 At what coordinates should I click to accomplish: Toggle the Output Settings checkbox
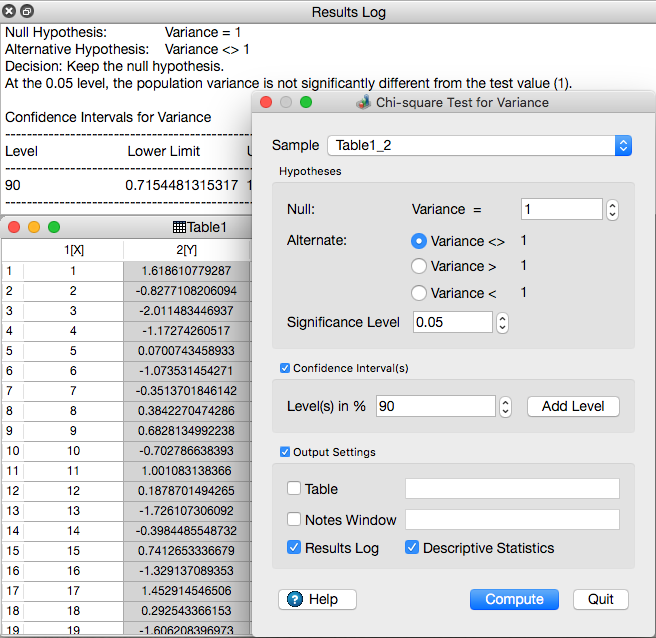(x=285, y=452)
